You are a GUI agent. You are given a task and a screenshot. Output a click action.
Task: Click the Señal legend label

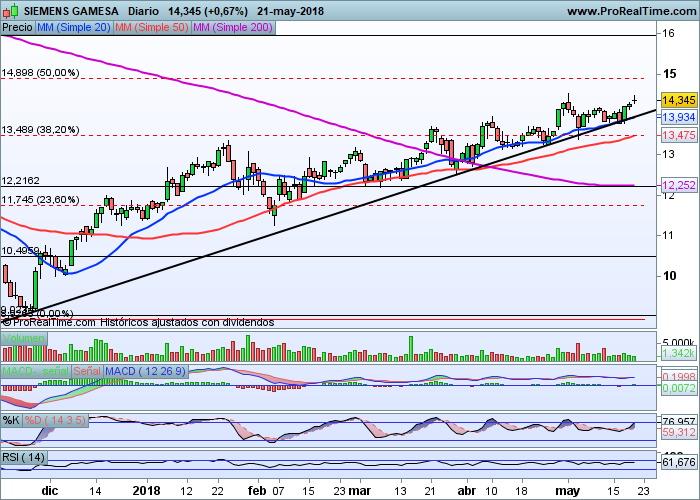[x=86, y=372]
